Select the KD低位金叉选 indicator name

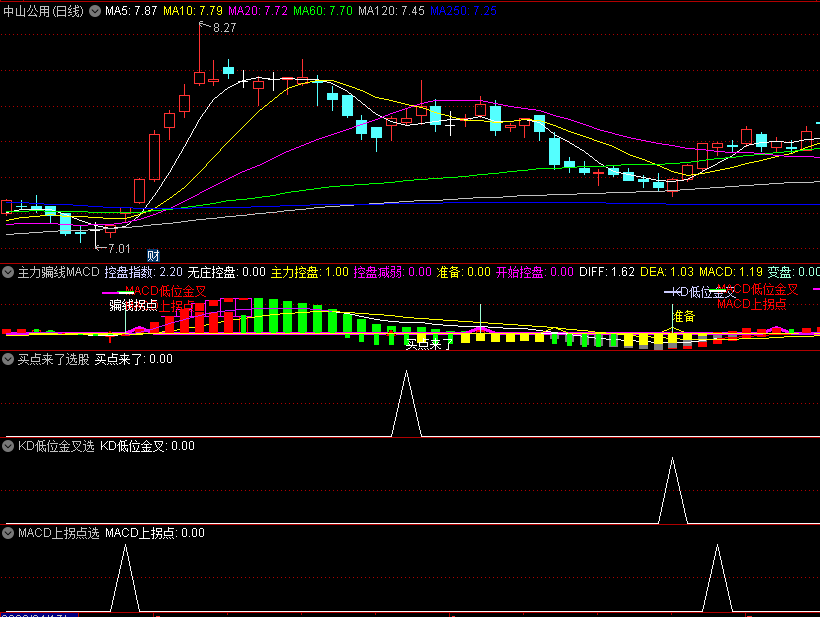56,446
